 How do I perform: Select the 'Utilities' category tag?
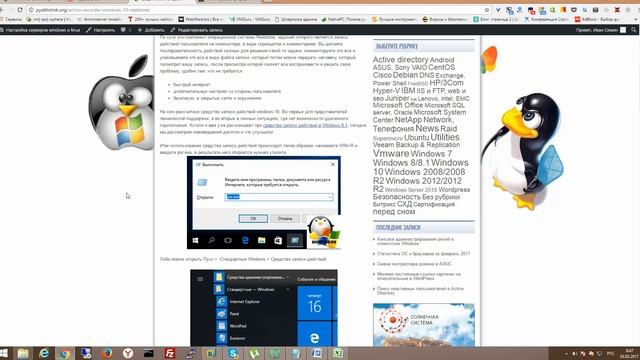pyautogui.click(x=445, y=137)
